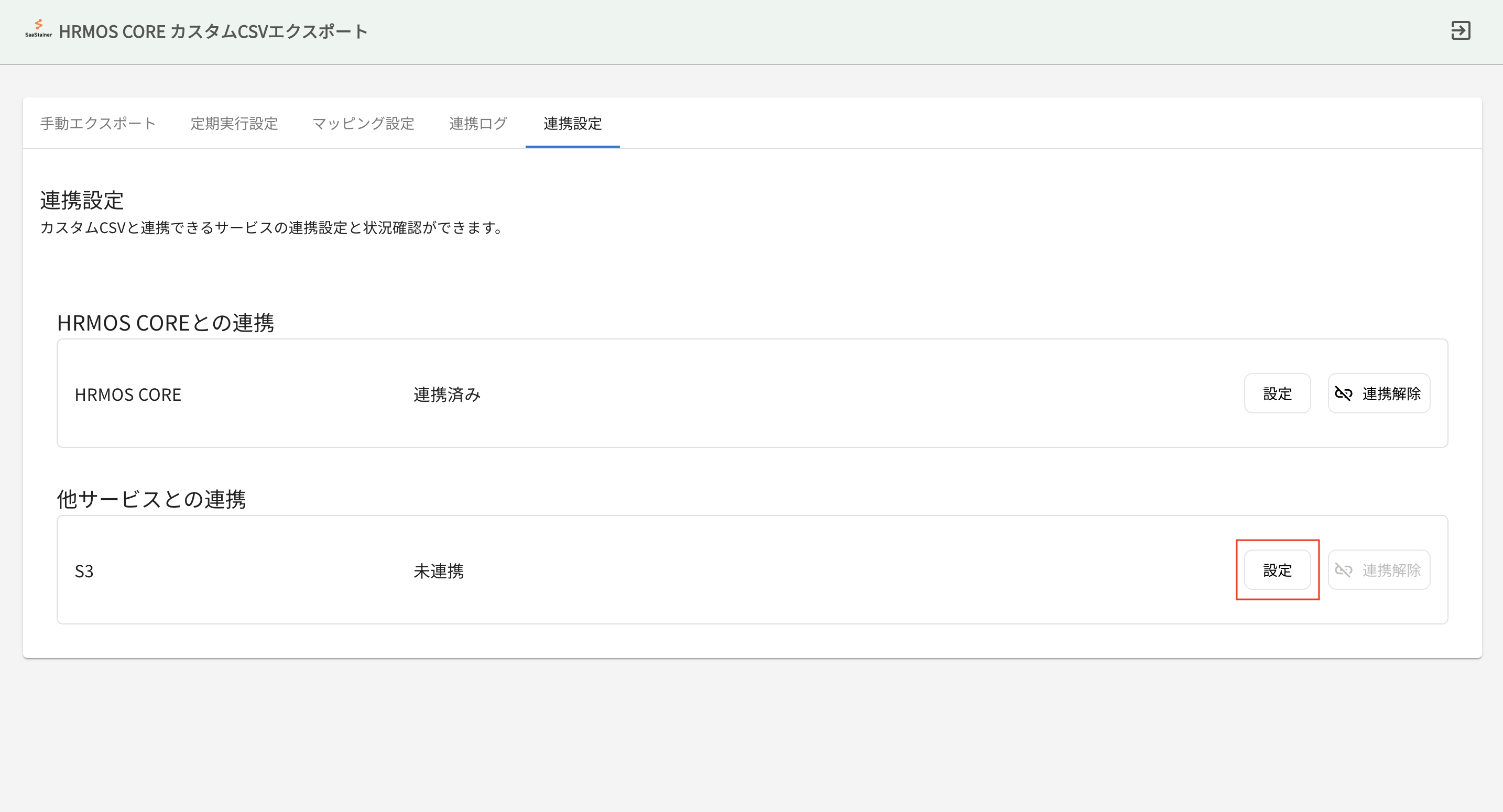
Task: Click the 連携設定 page heading
Action: coord(82,200)
